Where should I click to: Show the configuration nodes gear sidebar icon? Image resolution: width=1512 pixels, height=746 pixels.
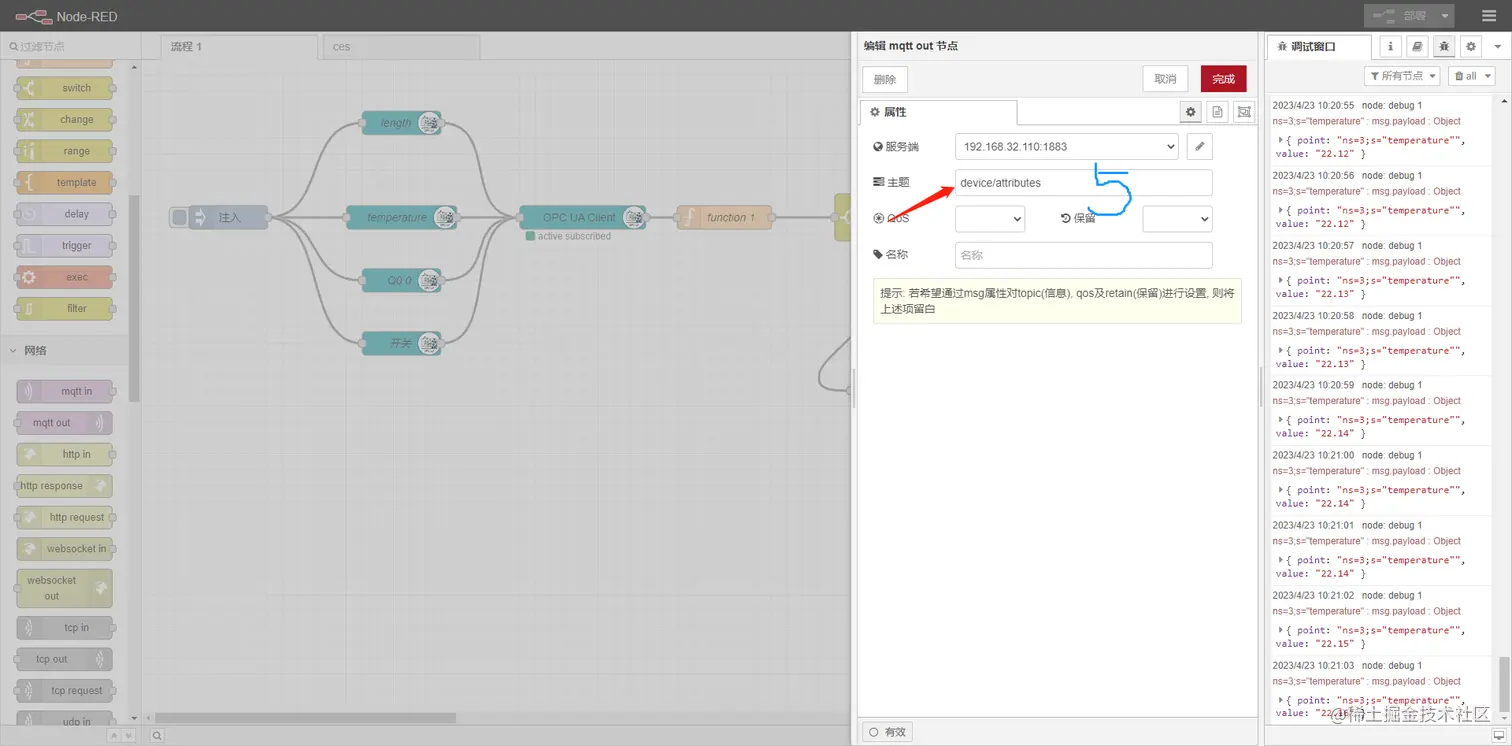tap(1471, 46)
